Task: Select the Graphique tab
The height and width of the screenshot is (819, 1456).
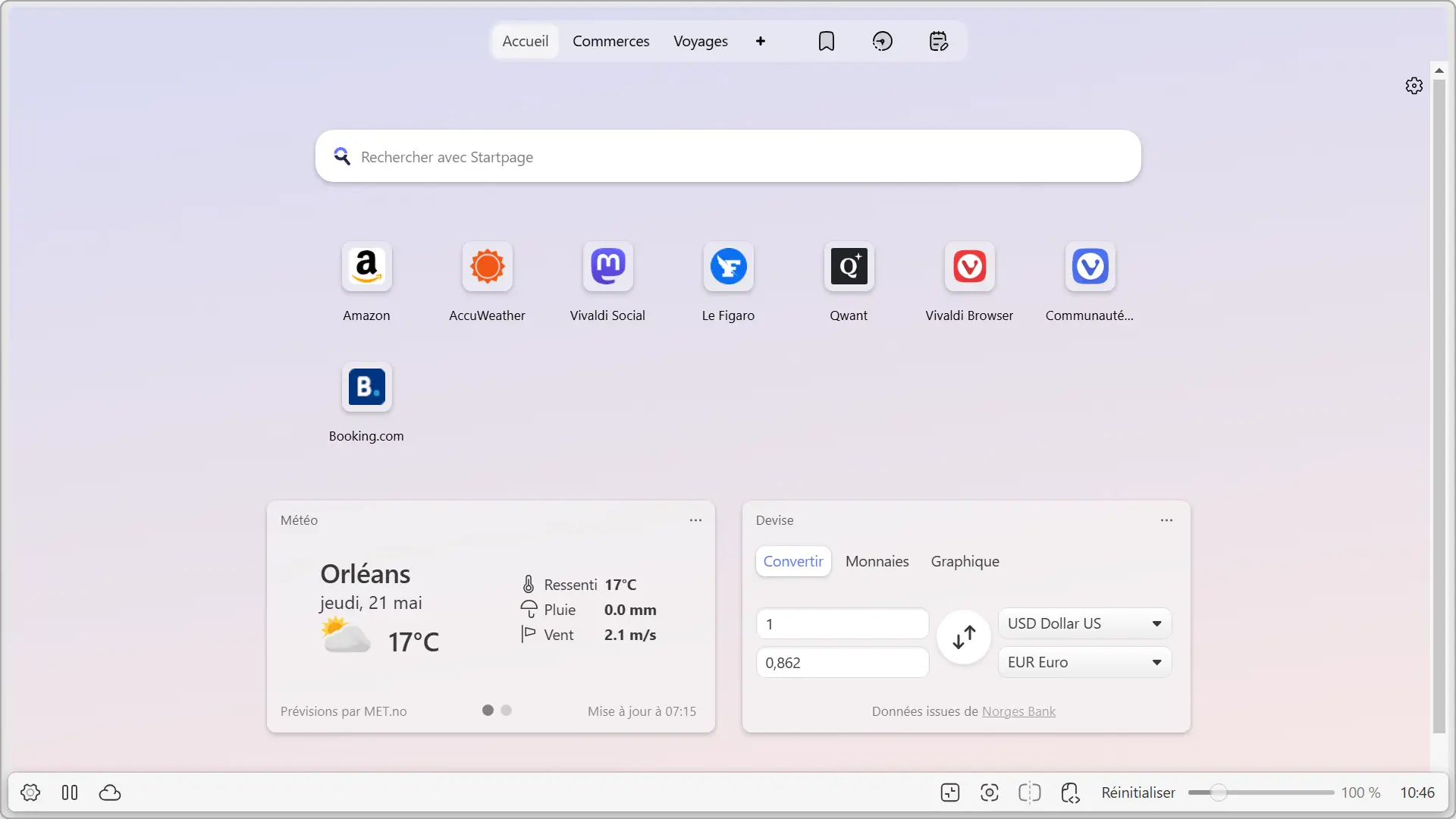Action: 965,561
